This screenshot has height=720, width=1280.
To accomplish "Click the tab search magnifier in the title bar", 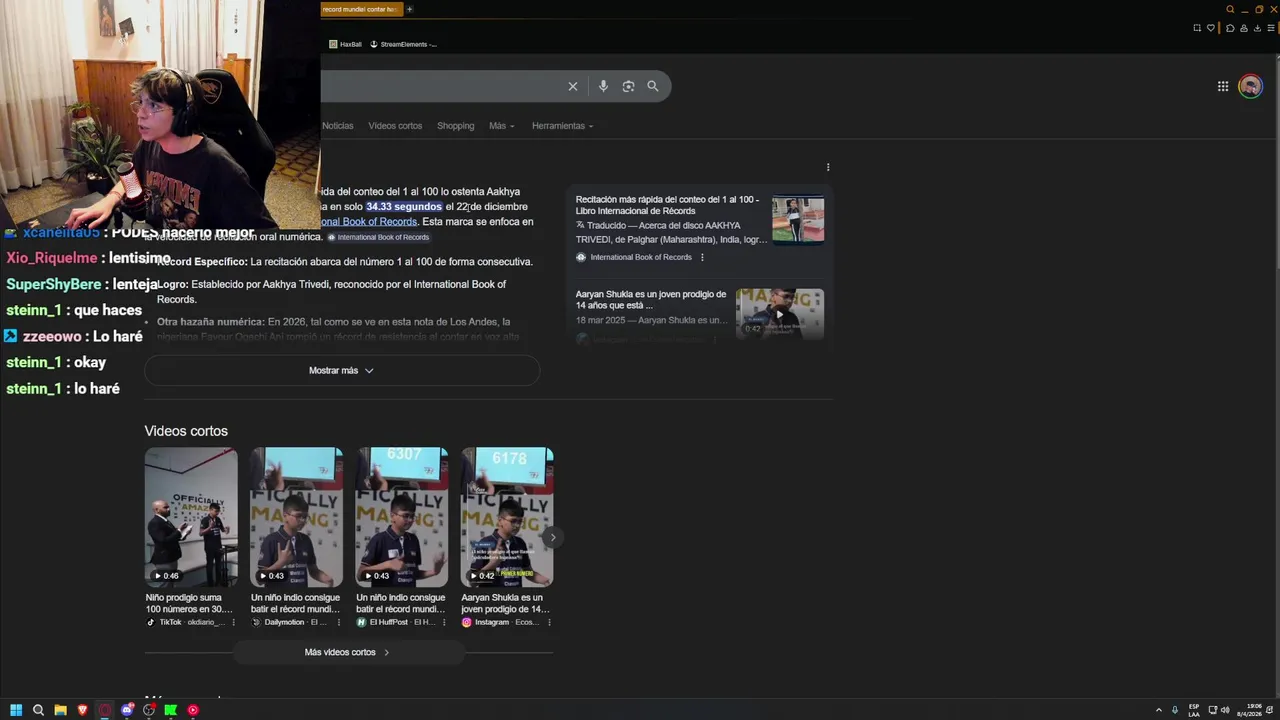I will pyautogui.click(x=1230, y=9).
